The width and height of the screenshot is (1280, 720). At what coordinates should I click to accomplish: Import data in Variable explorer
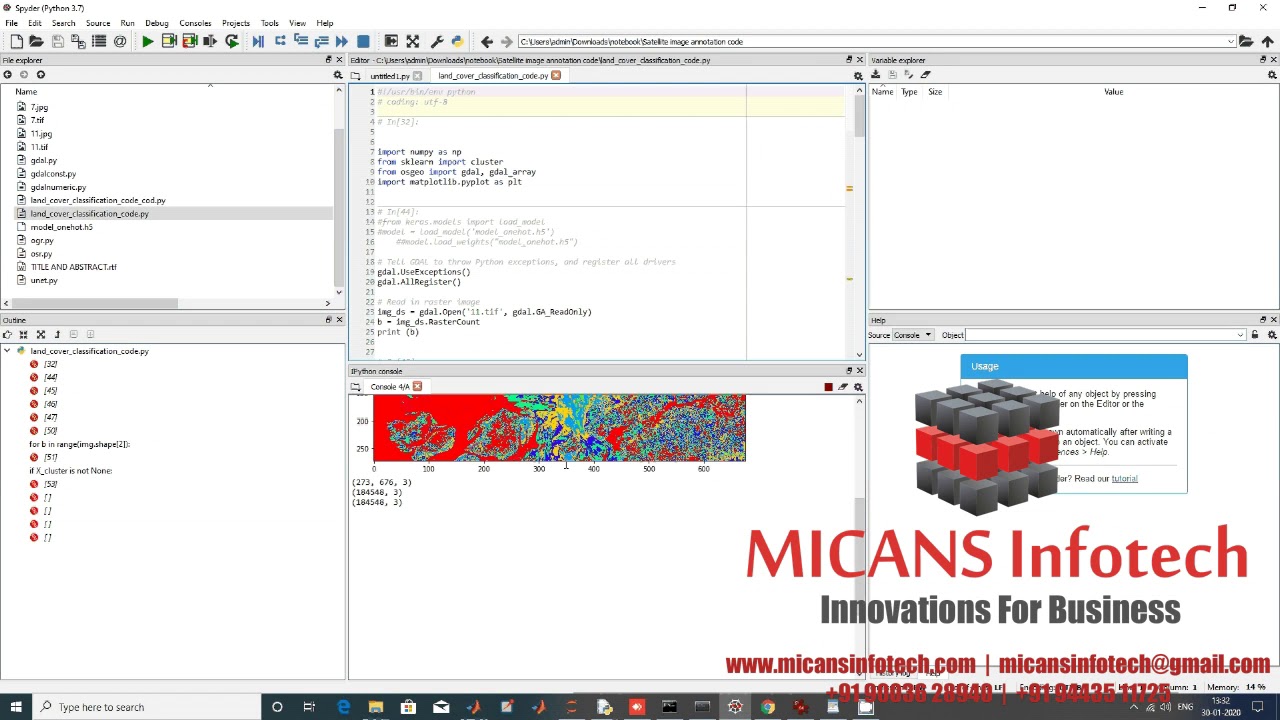(x=876, y=75)
